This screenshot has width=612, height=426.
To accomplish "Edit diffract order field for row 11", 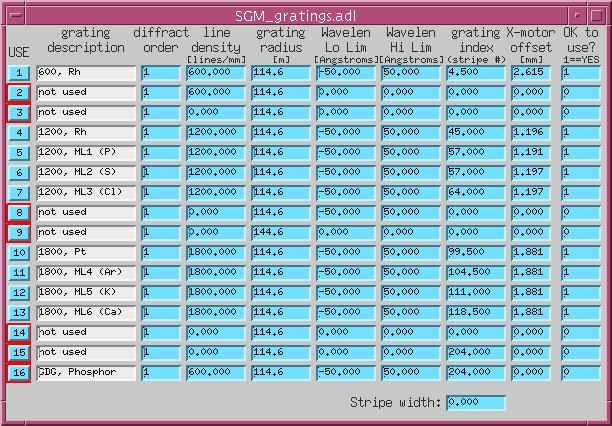I will click(161, 273).
